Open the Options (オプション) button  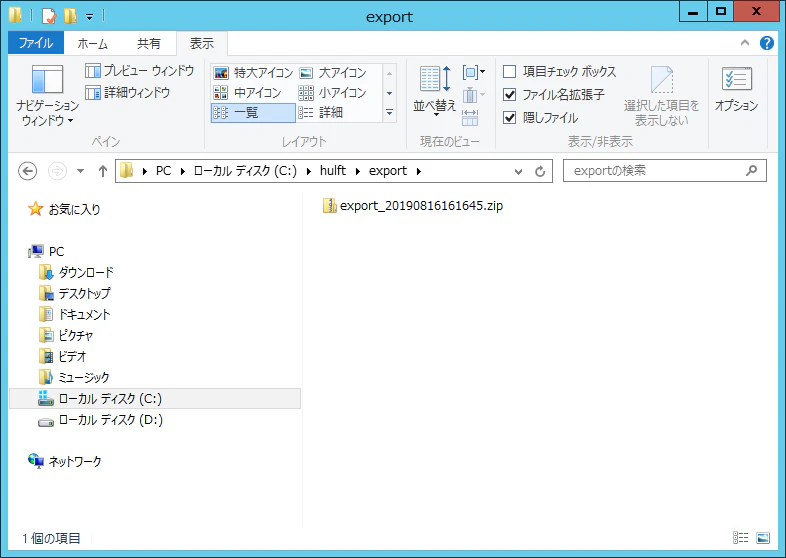coord(736,89)
